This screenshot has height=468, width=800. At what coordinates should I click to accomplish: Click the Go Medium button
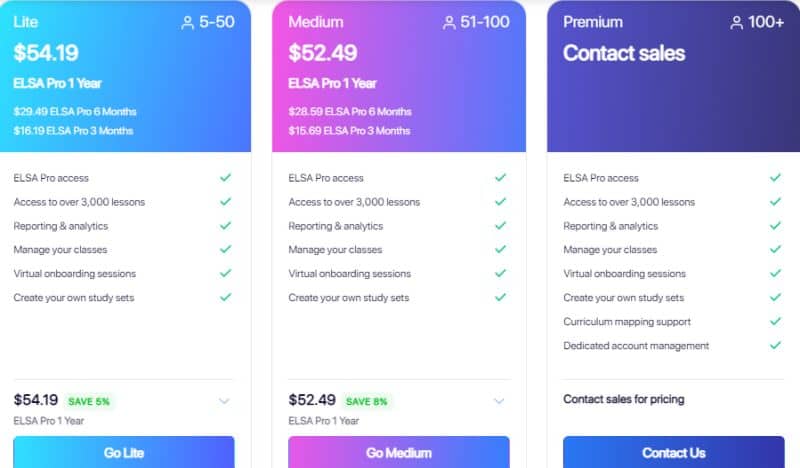click(398, 452)
